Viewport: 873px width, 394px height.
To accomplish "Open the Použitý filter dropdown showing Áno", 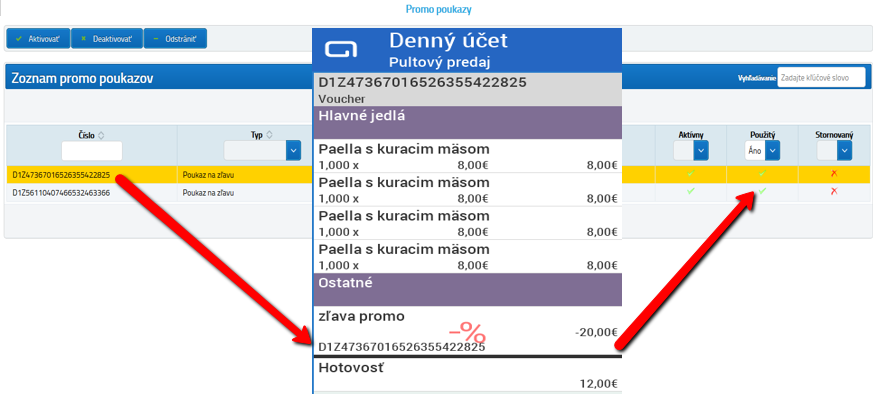I will pyautogui.click(x=772, y=151).
